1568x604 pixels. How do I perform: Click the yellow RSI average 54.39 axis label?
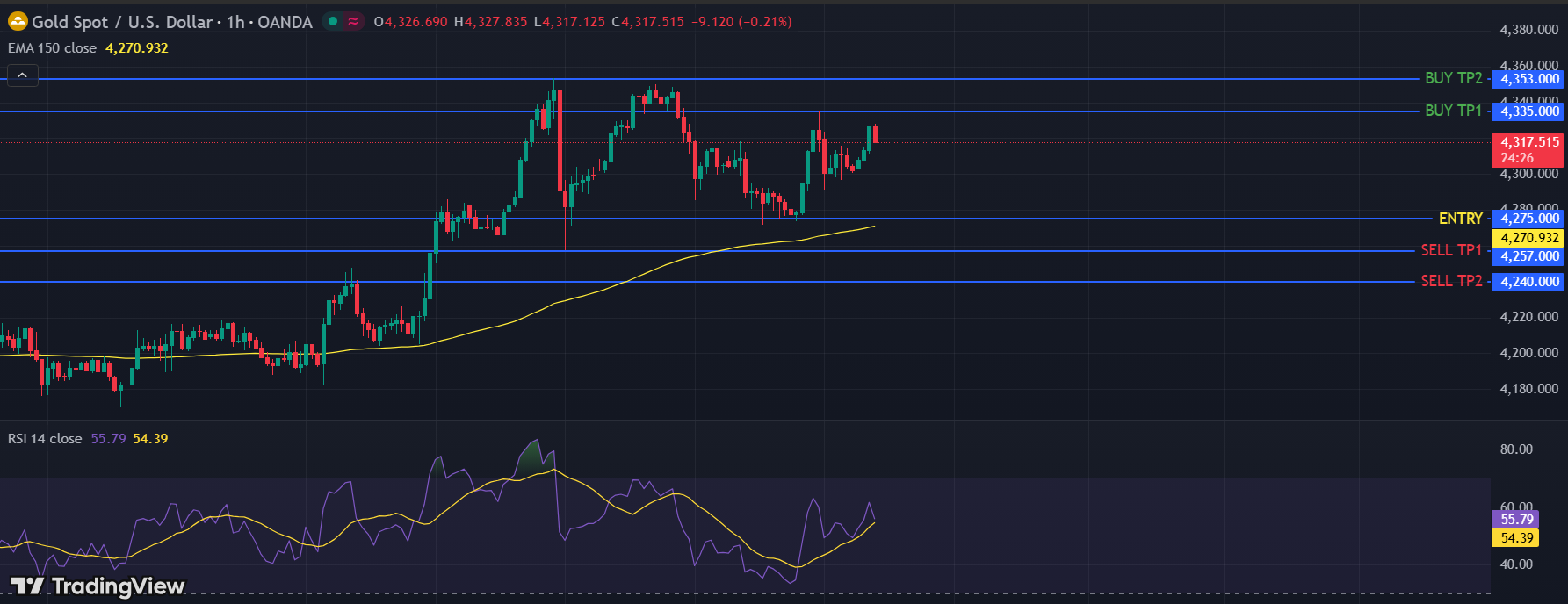coord(1516,538)
